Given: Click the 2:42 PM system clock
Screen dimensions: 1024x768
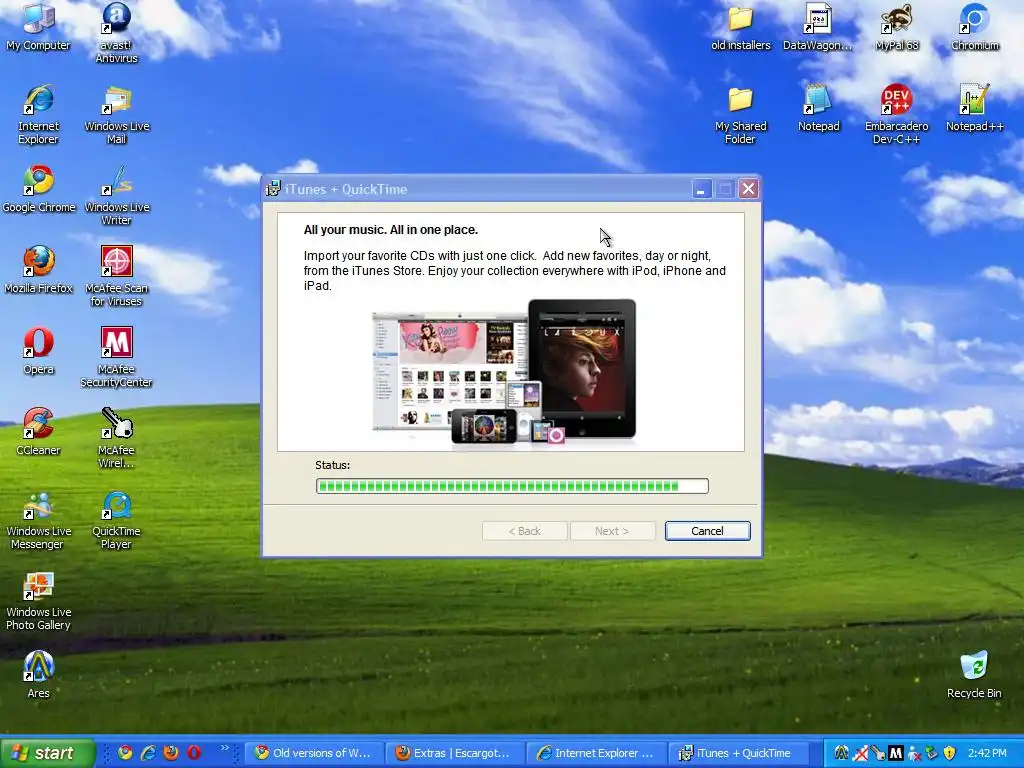Looking at the screenshot, I should click(x=987, y=753).
